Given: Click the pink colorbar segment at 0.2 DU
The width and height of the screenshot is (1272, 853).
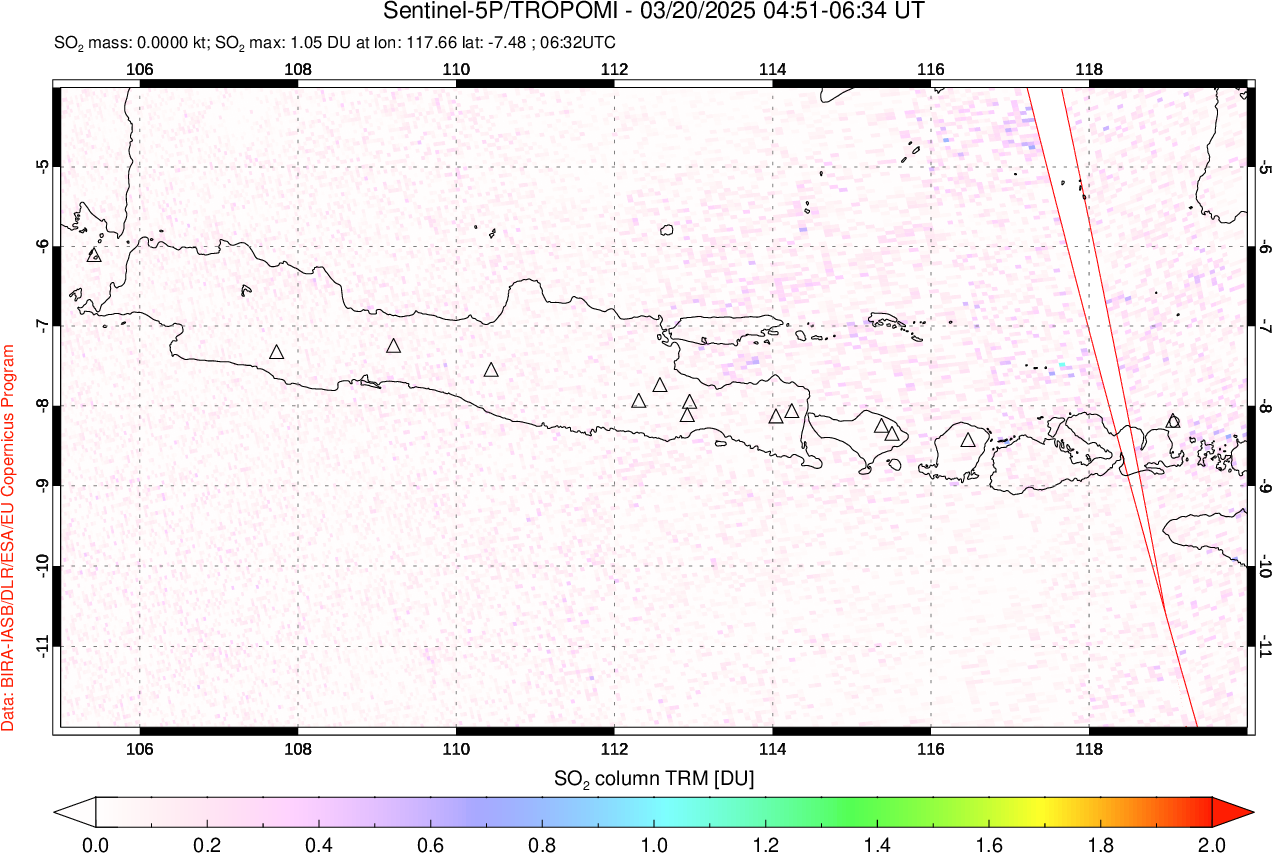Looking at the screenshot, I should tap(208, 811).
